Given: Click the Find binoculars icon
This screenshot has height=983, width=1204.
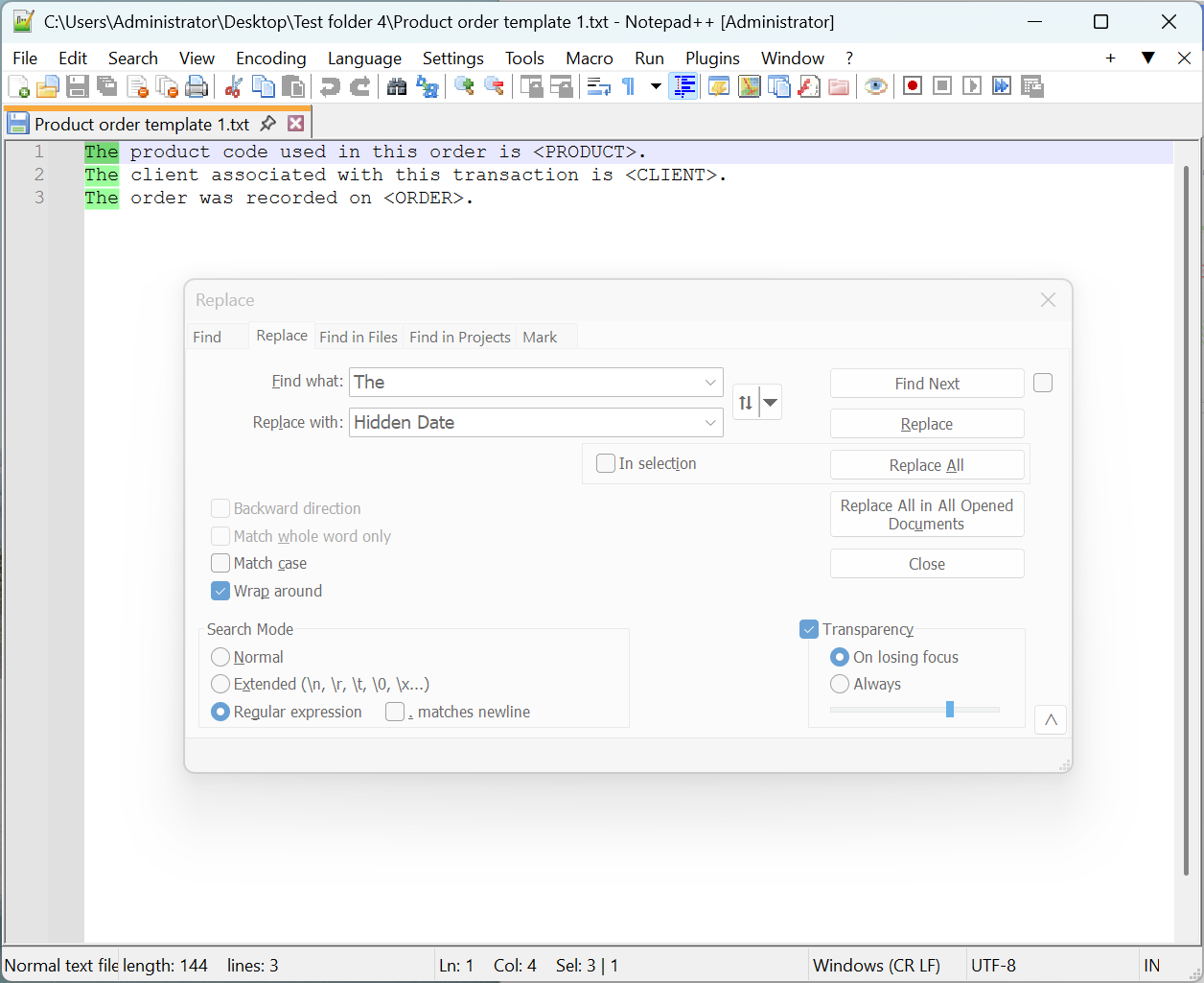Looking at the screenshot, I should coord(397,87).
